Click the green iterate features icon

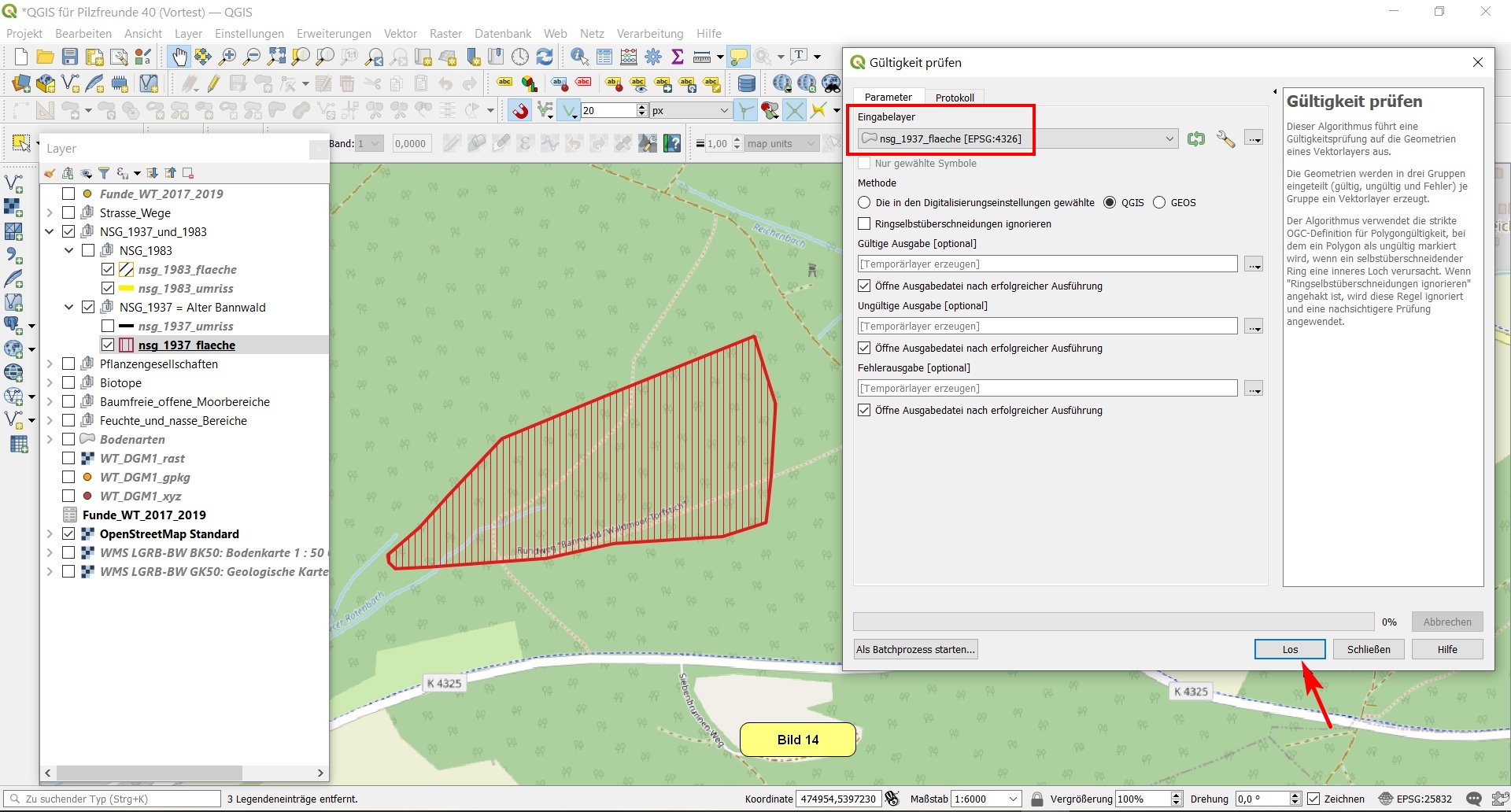pyautogui.click(x=1196, y=139)
